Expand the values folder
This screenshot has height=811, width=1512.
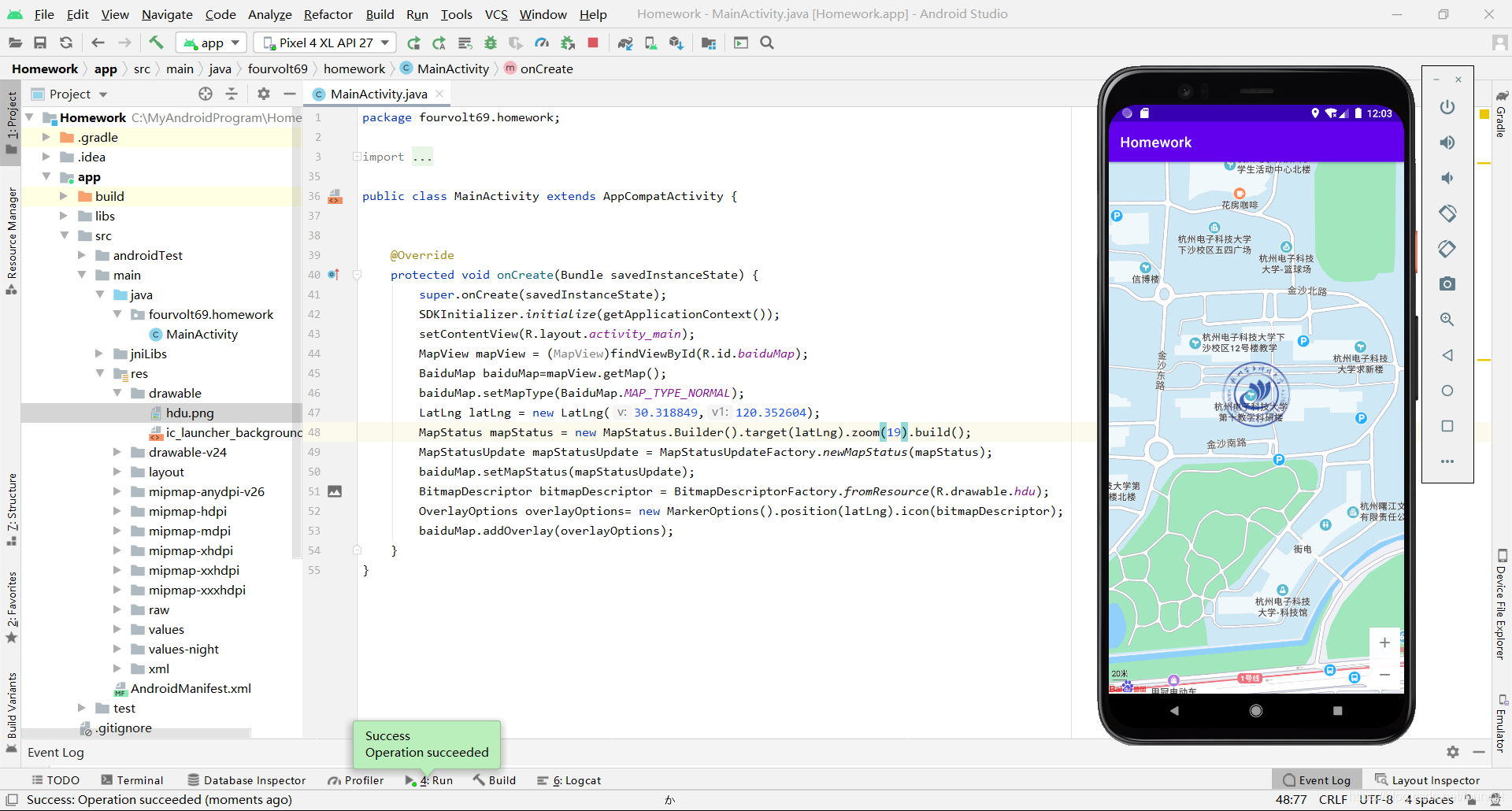pos(117,629)
